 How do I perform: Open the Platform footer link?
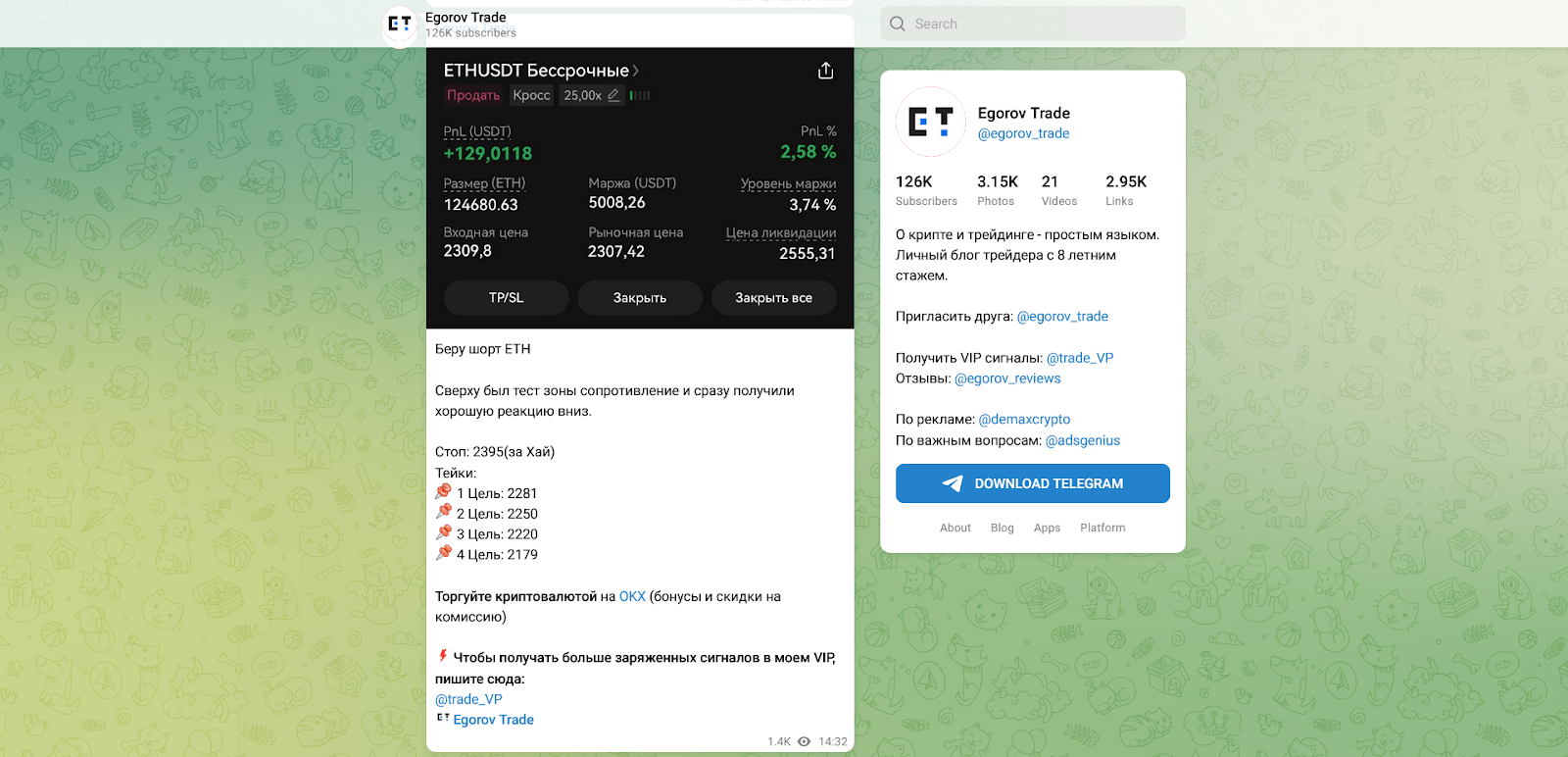pos(1102,528)
